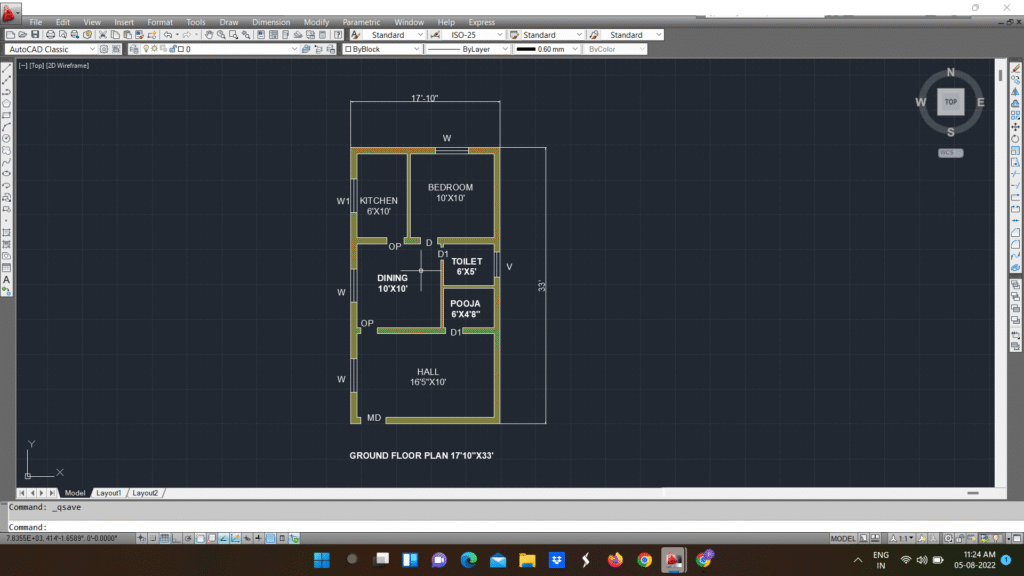Open the Properties palette icon
This screenshot has height=576, width=1024.
coord(261,35)
